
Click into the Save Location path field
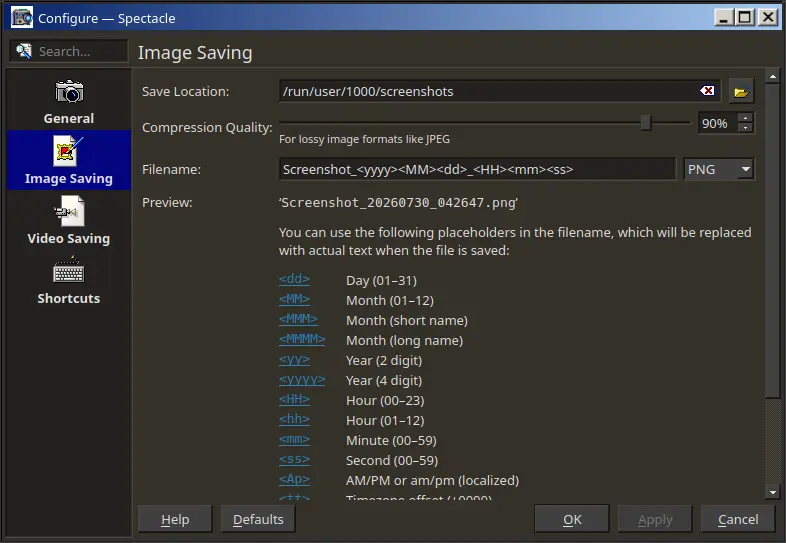tap(500, 91)
